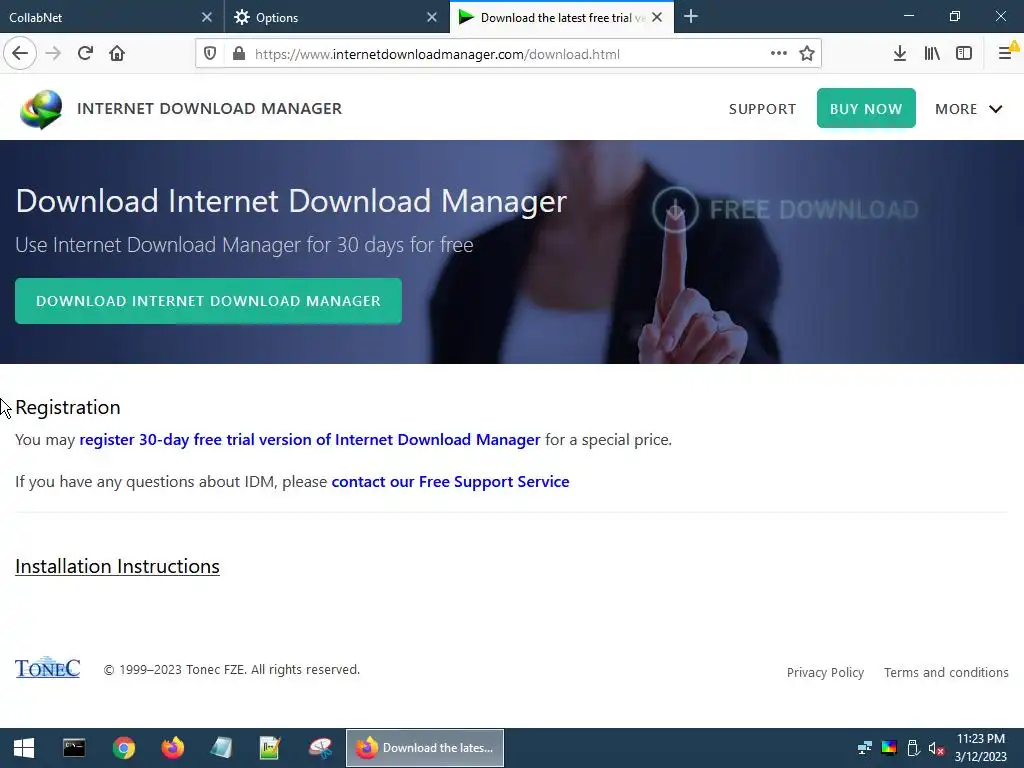Click the colorful display tray icon
The width and height of the screenshot is (1024, 768).
889,748
